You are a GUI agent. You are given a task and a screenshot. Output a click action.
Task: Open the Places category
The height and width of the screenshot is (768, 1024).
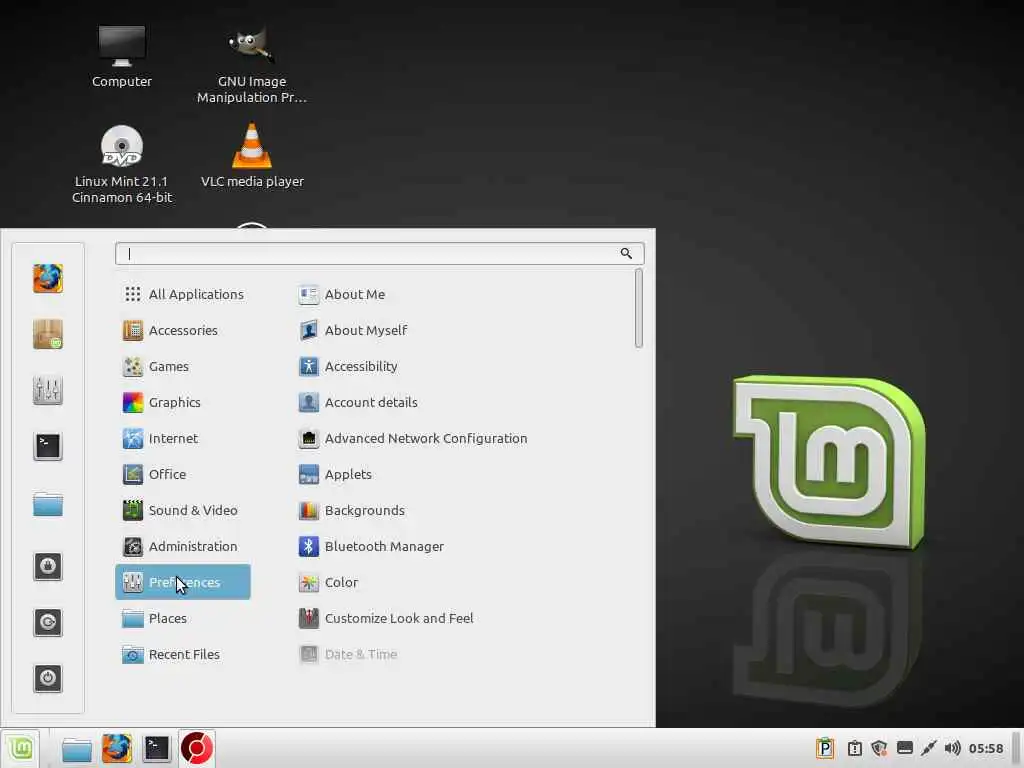(183, 618)
